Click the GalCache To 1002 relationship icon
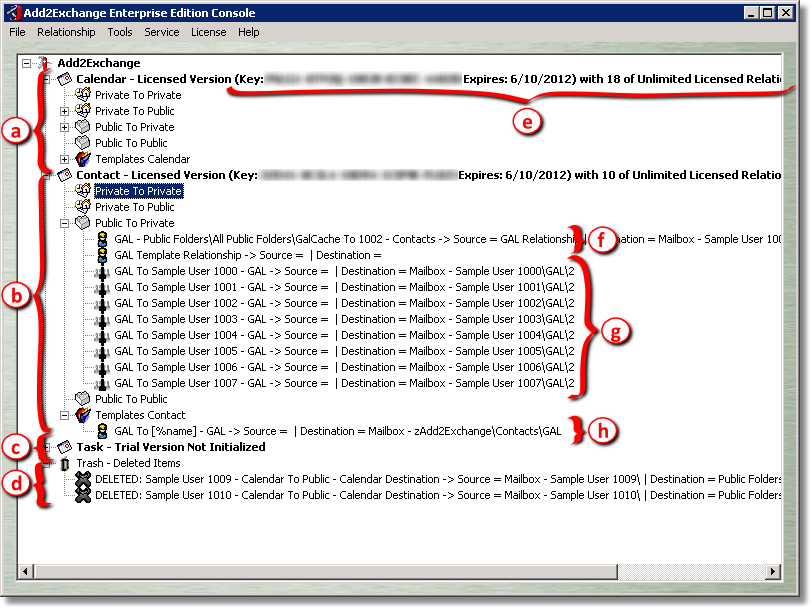Screen dimensions: 812x609 [103, 239]
